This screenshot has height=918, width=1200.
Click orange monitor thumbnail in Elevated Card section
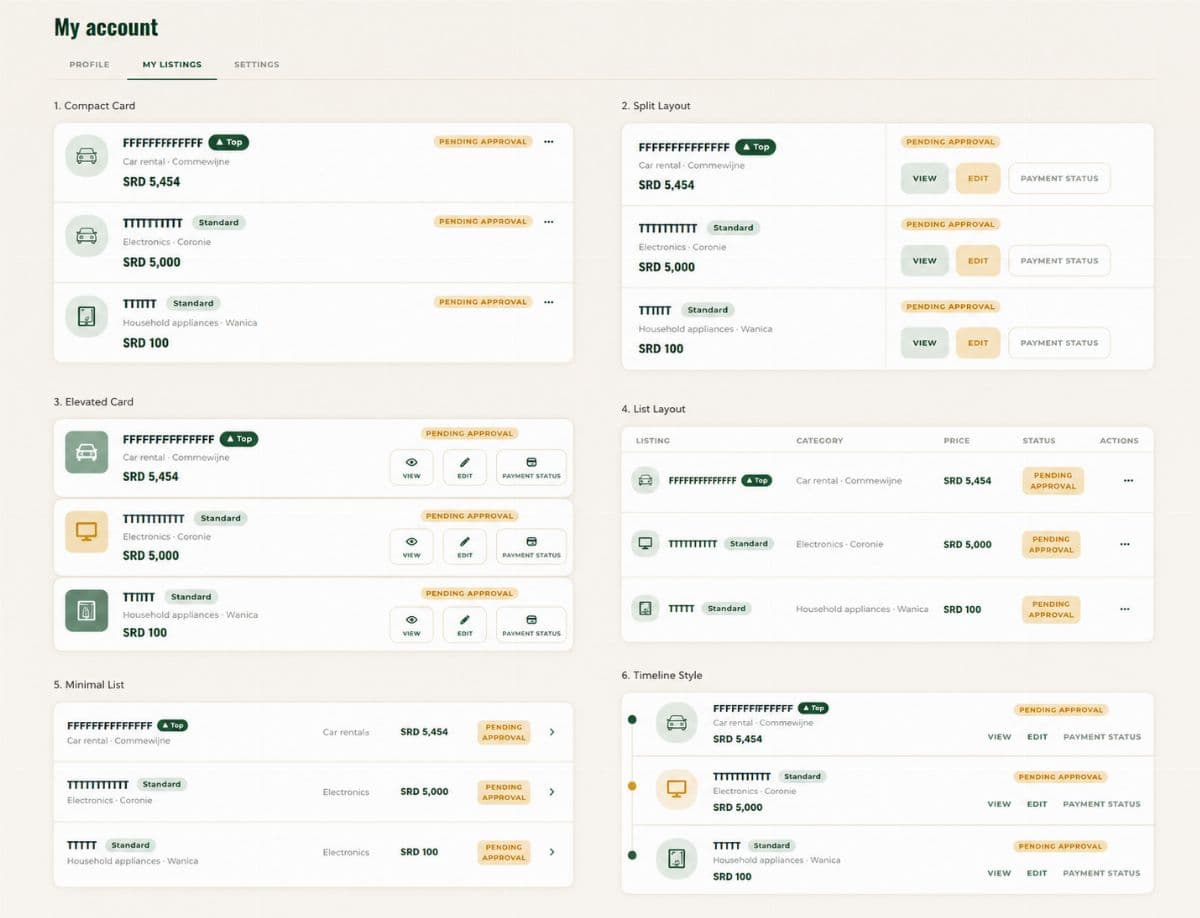tap(87, 531)
